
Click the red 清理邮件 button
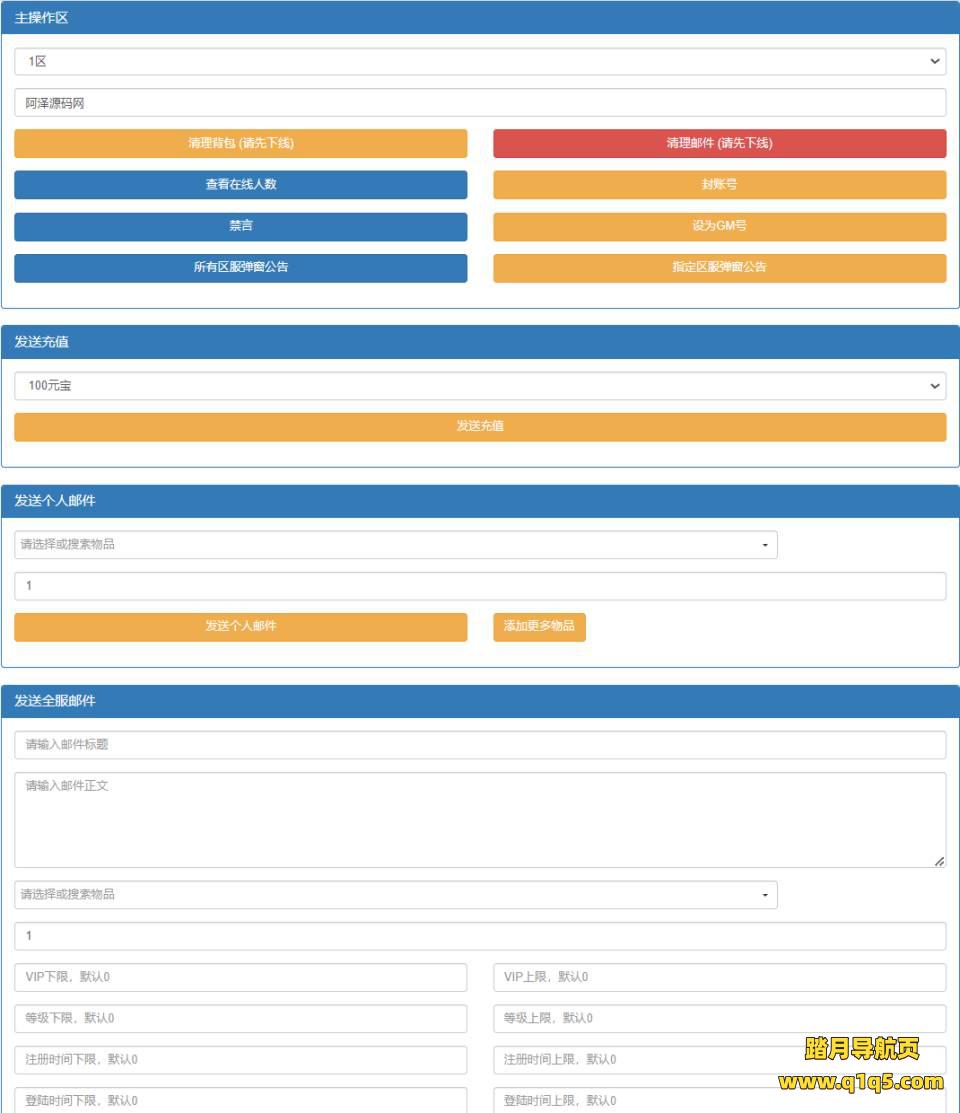coord(719,144)
